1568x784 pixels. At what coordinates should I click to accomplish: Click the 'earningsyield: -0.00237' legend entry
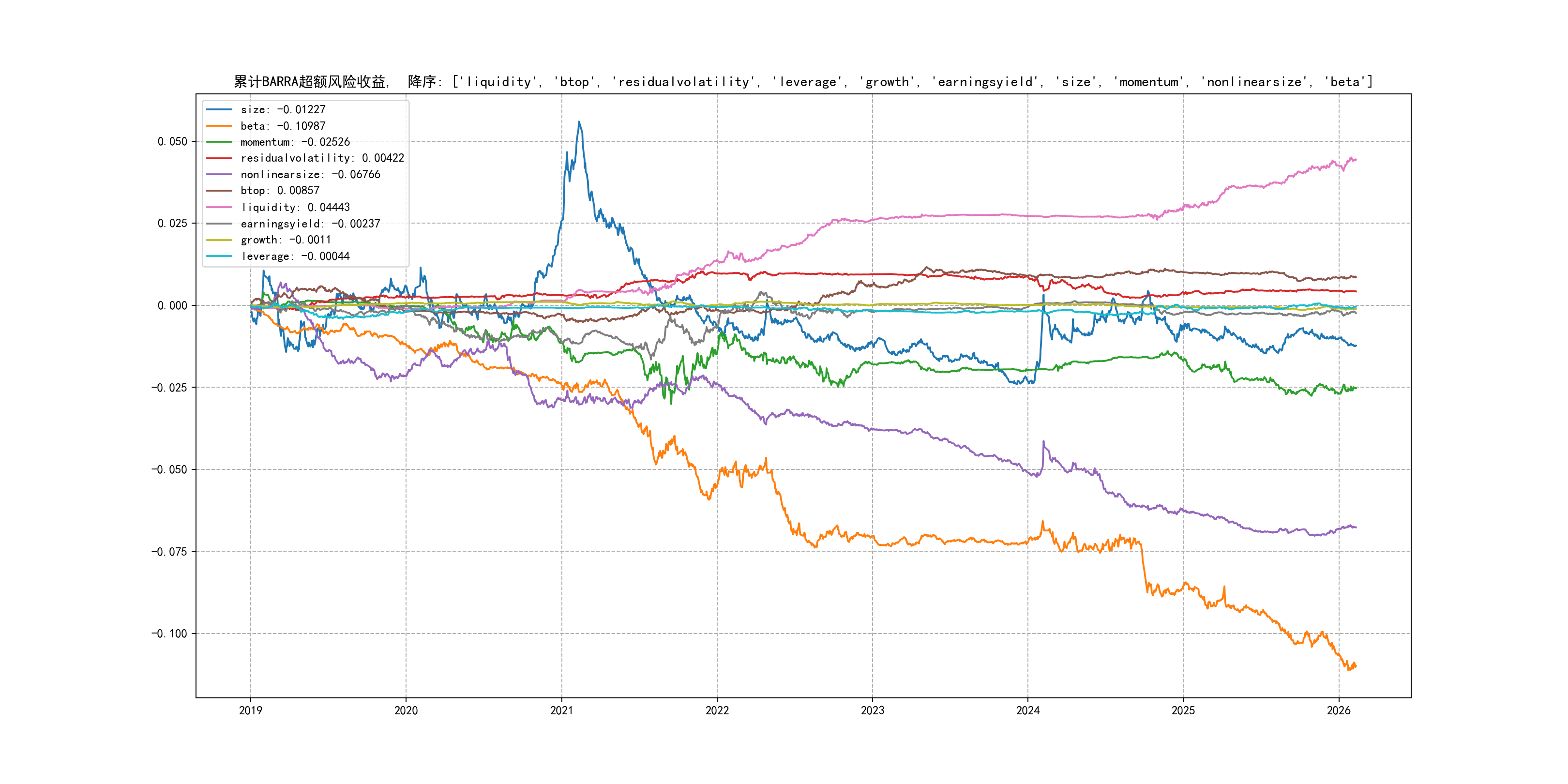(x=310, y=224)
